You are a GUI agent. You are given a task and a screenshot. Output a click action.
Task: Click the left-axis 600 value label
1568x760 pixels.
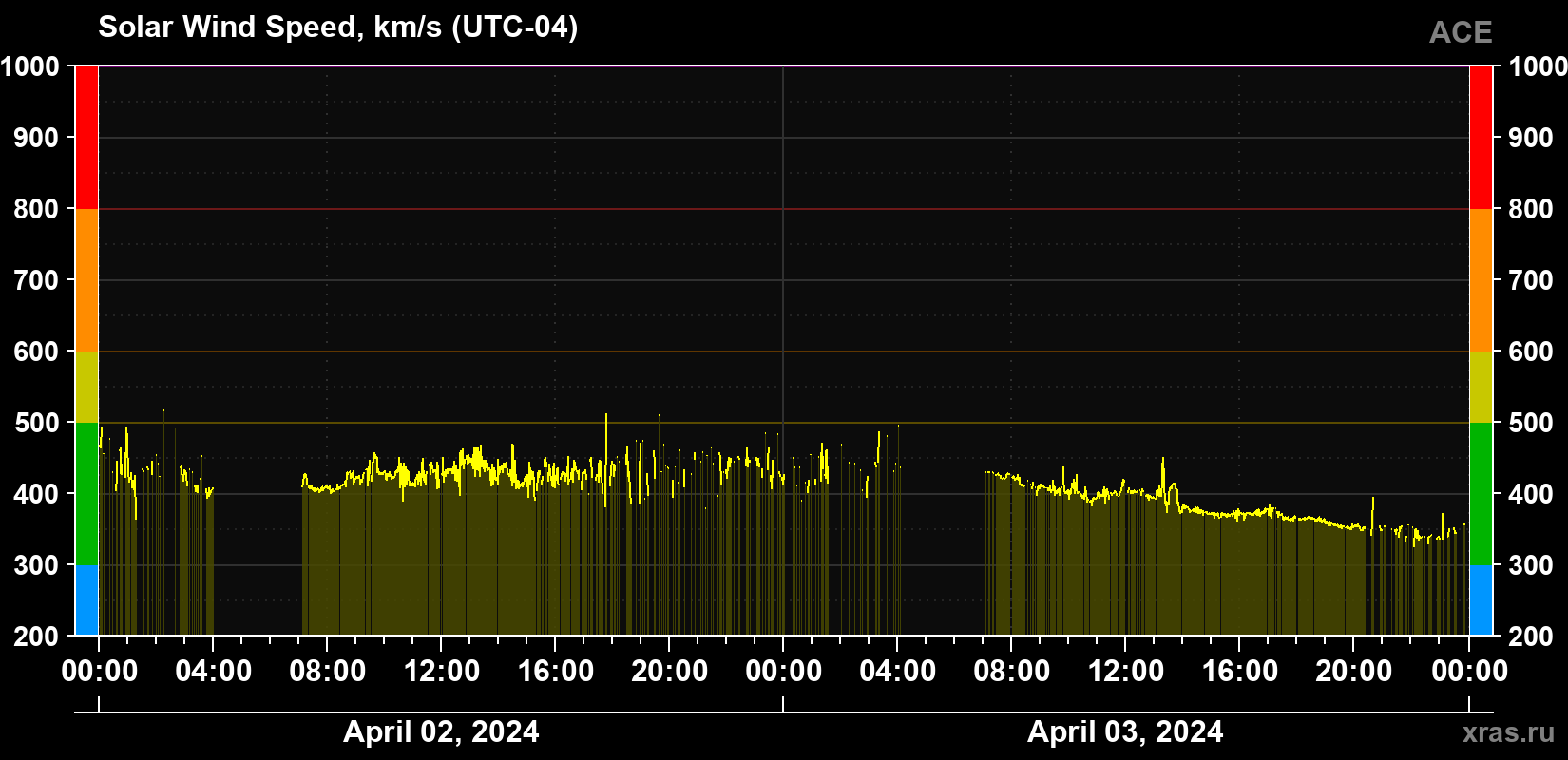point(36,351)
